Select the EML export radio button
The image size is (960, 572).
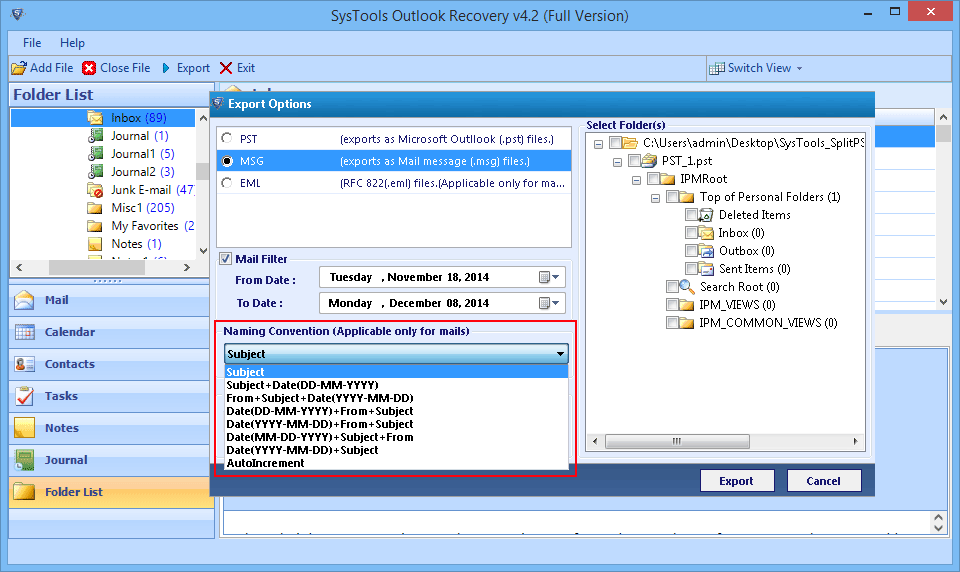pos(227,183)
